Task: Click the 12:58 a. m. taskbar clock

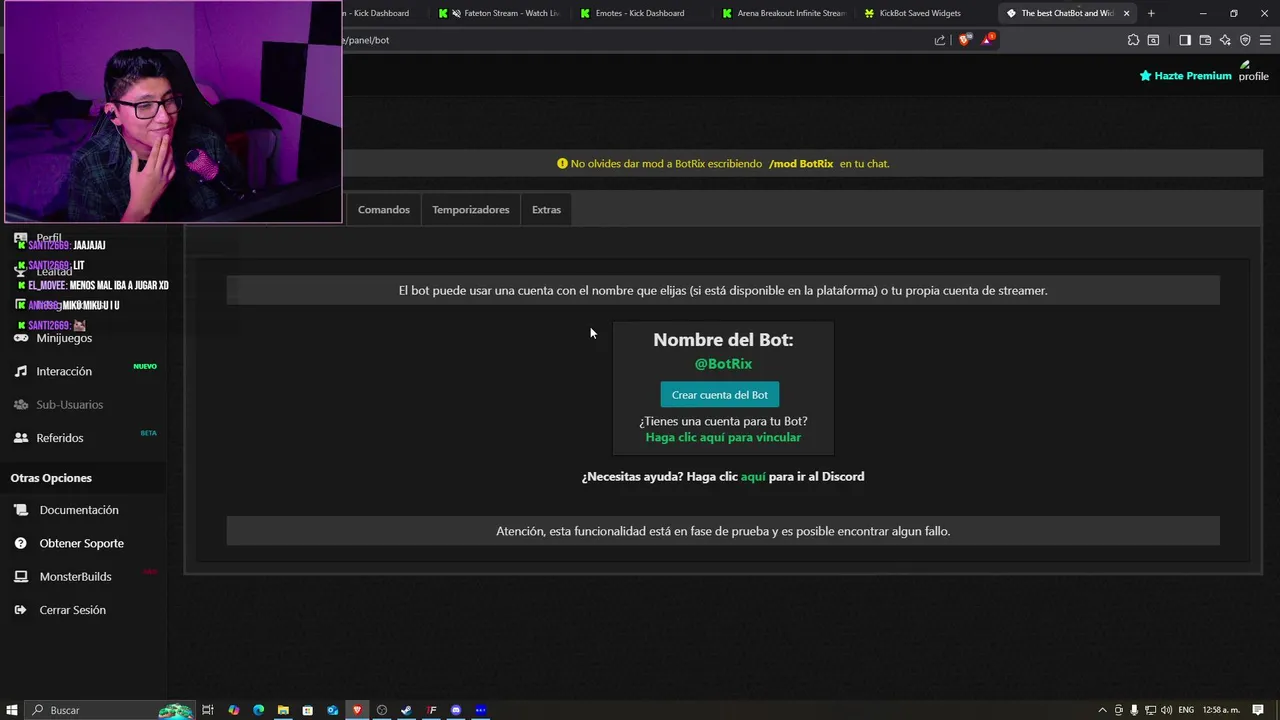Action: [x=1222, y=710]
